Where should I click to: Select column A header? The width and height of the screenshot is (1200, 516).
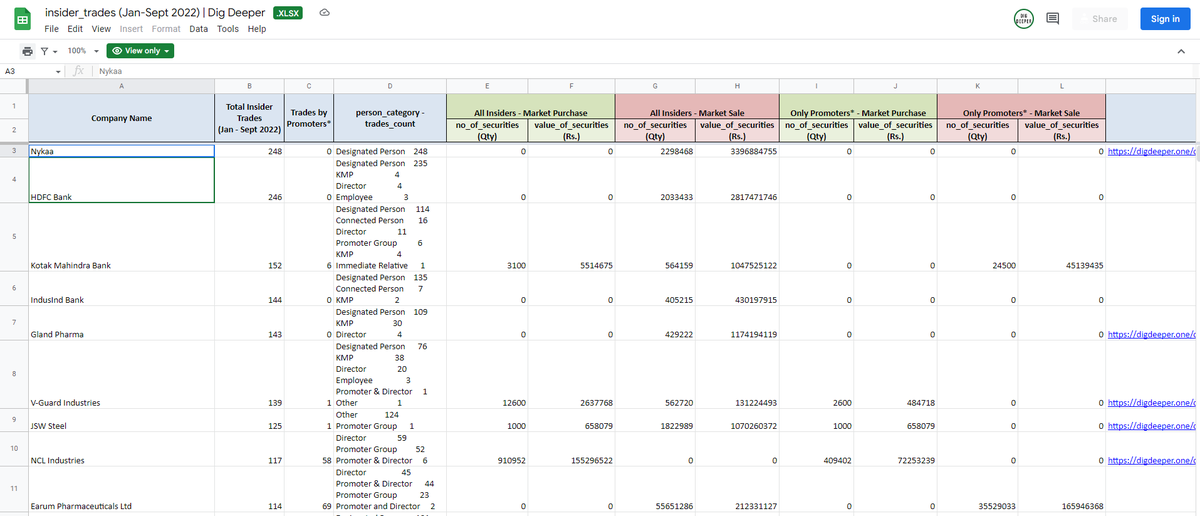point(121,86)
